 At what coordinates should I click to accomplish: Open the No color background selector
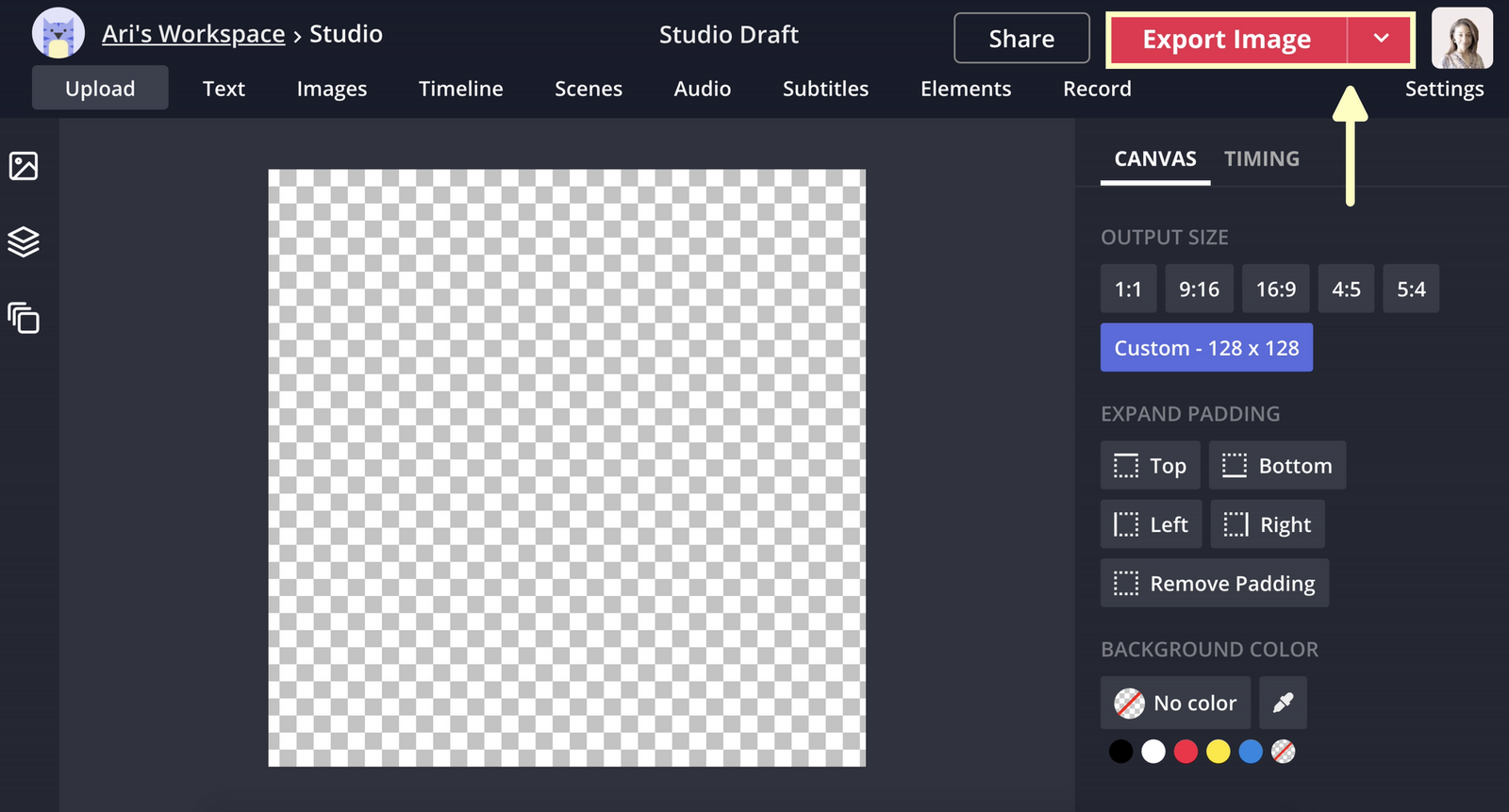point(1175,703)
